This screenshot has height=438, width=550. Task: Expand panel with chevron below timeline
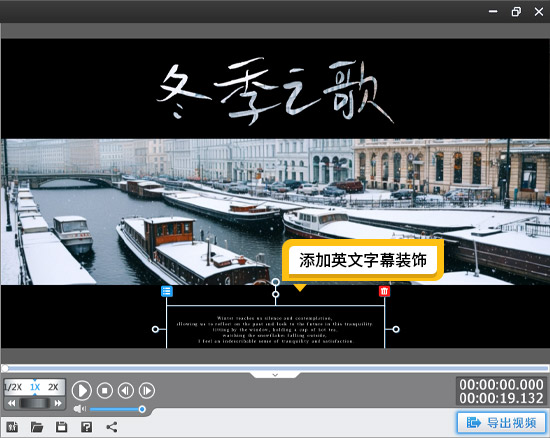point(275,375)
